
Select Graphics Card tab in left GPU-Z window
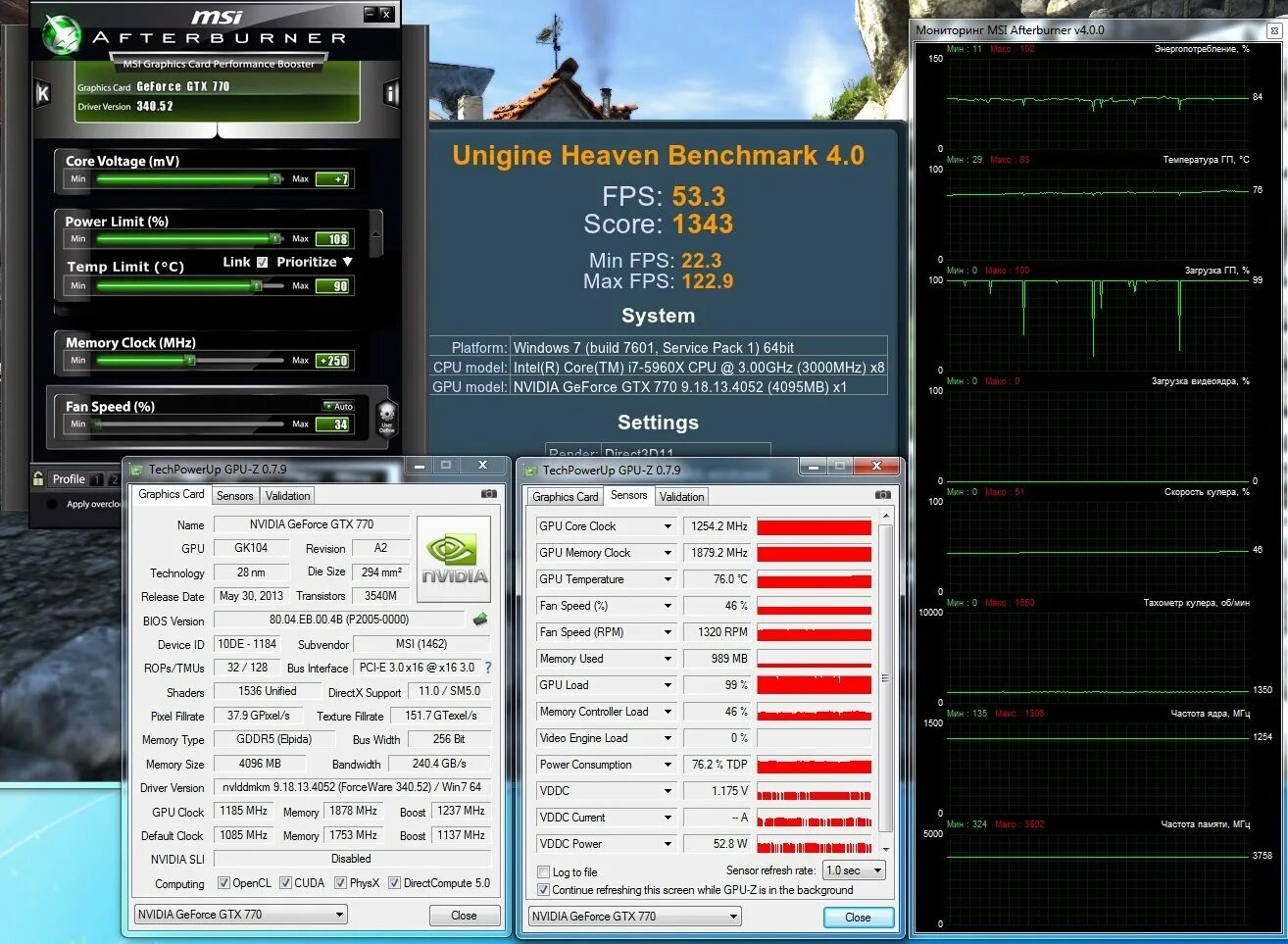click(172, 494)
